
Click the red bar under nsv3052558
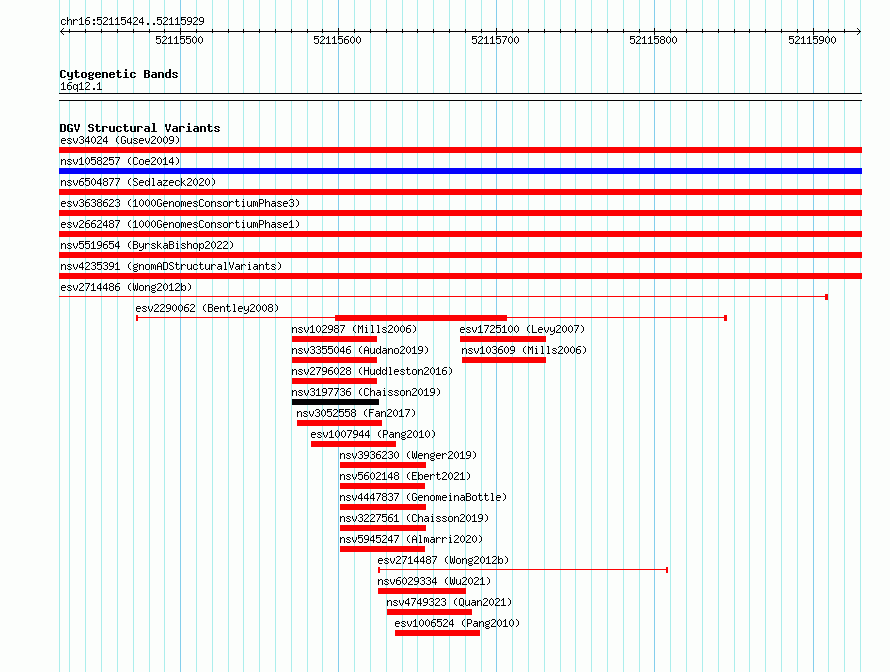click(x=339, y=423)
